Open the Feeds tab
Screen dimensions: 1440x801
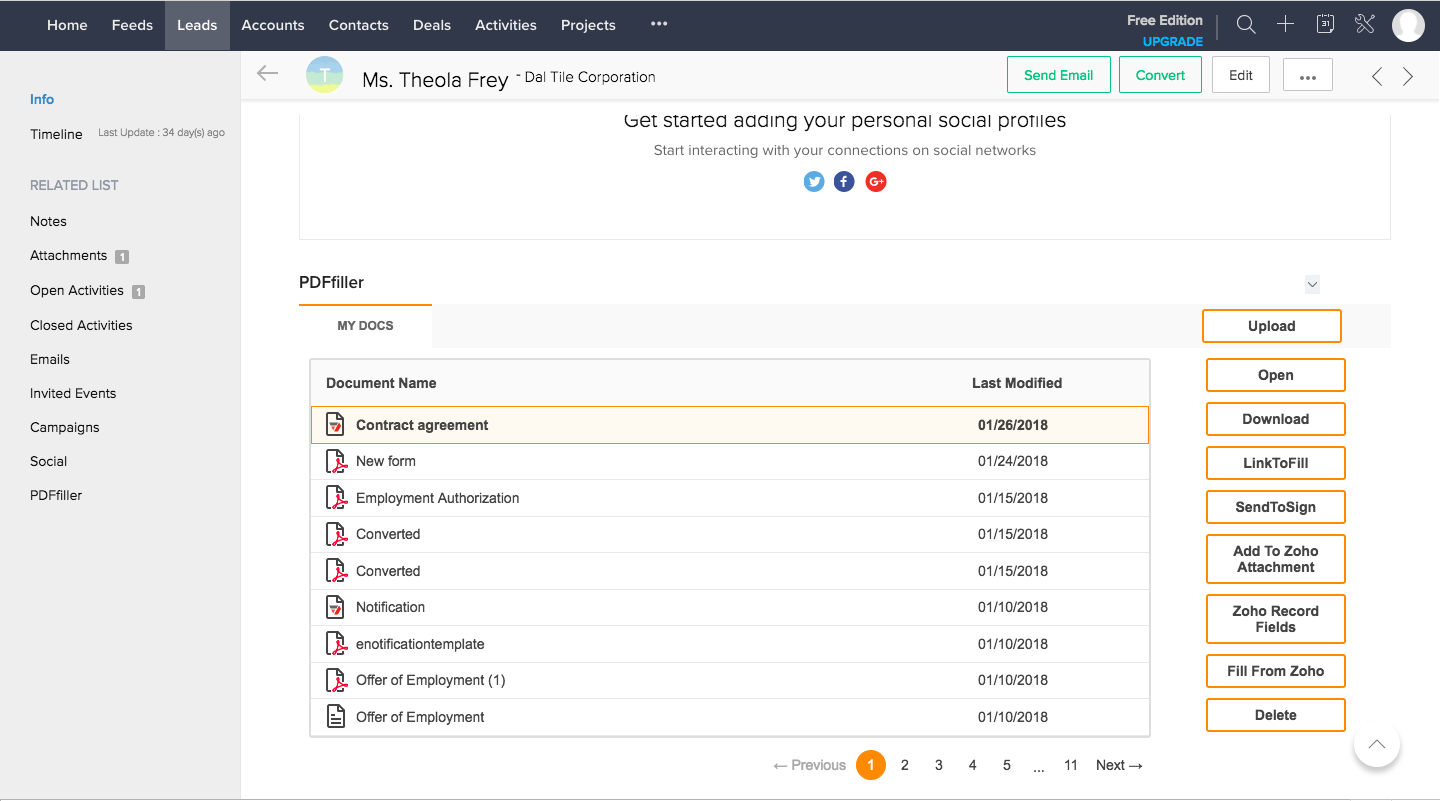click(x=132, y=25)
